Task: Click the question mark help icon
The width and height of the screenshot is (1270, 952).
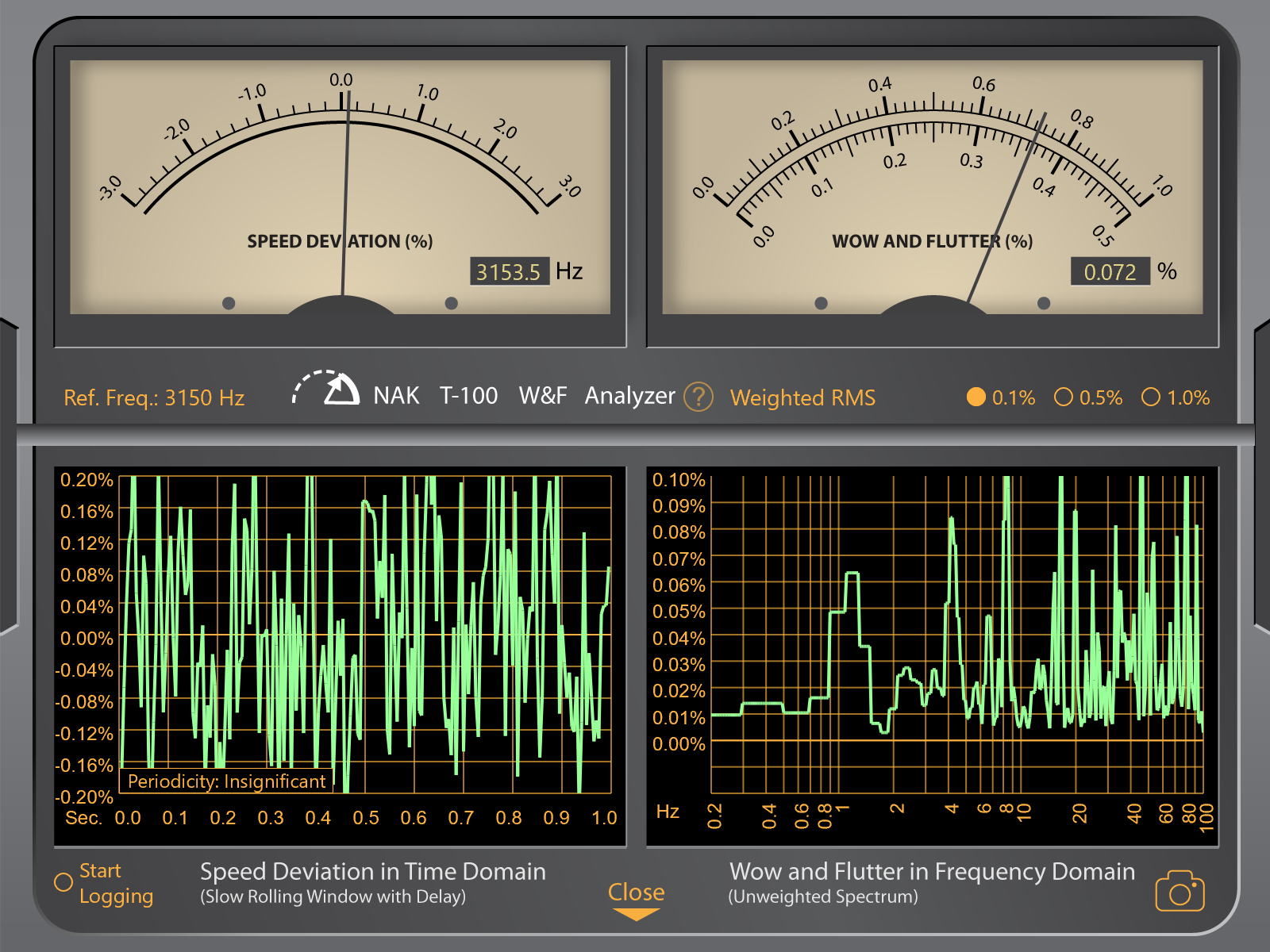Action: click(698, 397)
